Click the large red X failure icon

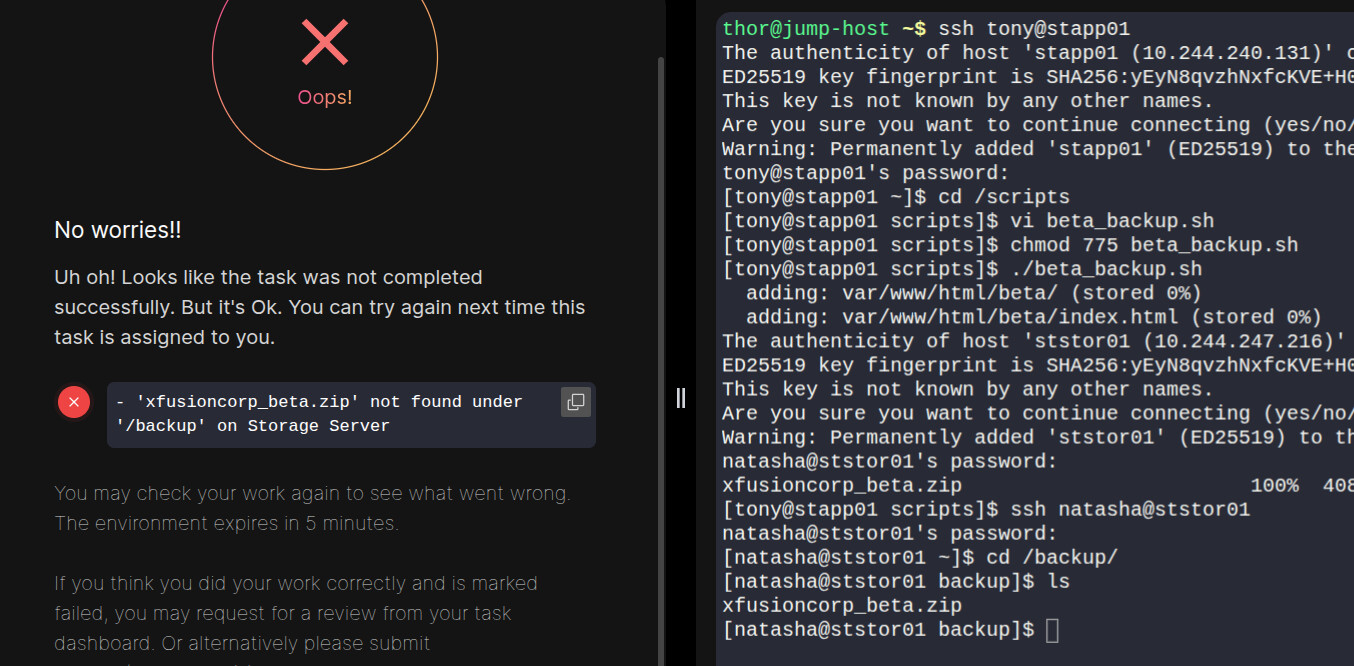coord(325,43)
